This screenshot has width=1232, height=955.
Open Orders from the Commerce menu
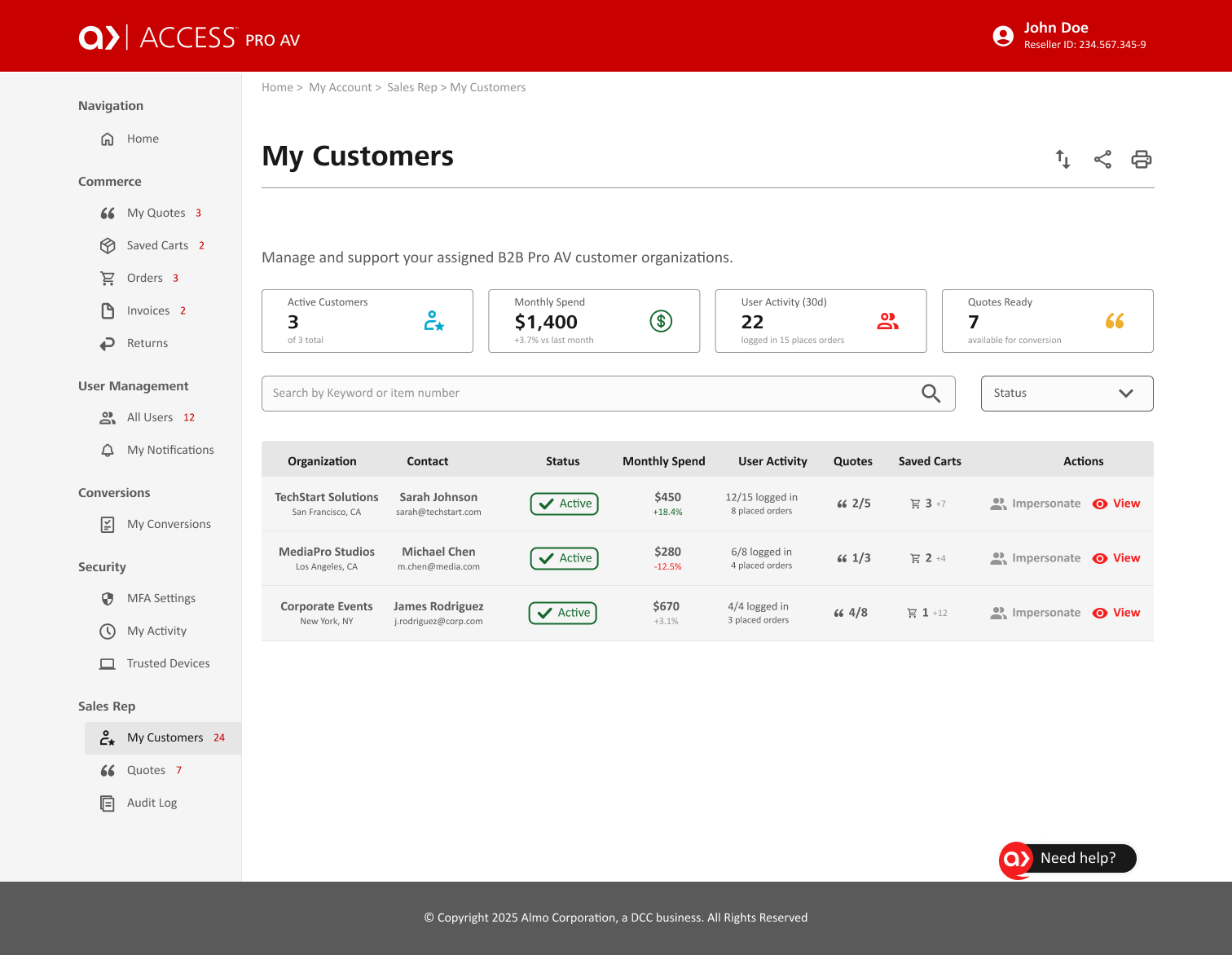click(x=145, y=279)
